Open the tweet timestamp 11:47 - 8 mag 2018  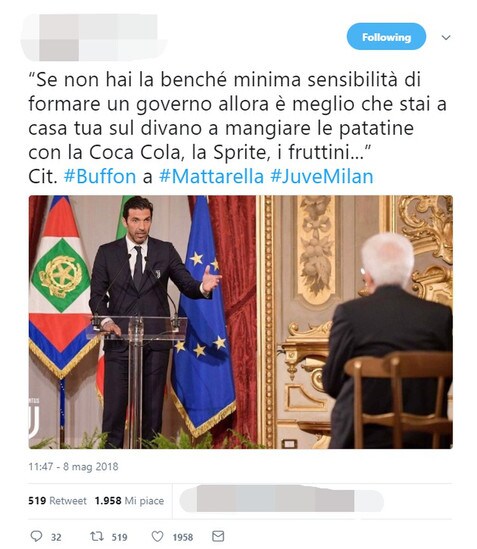point(73,467)
